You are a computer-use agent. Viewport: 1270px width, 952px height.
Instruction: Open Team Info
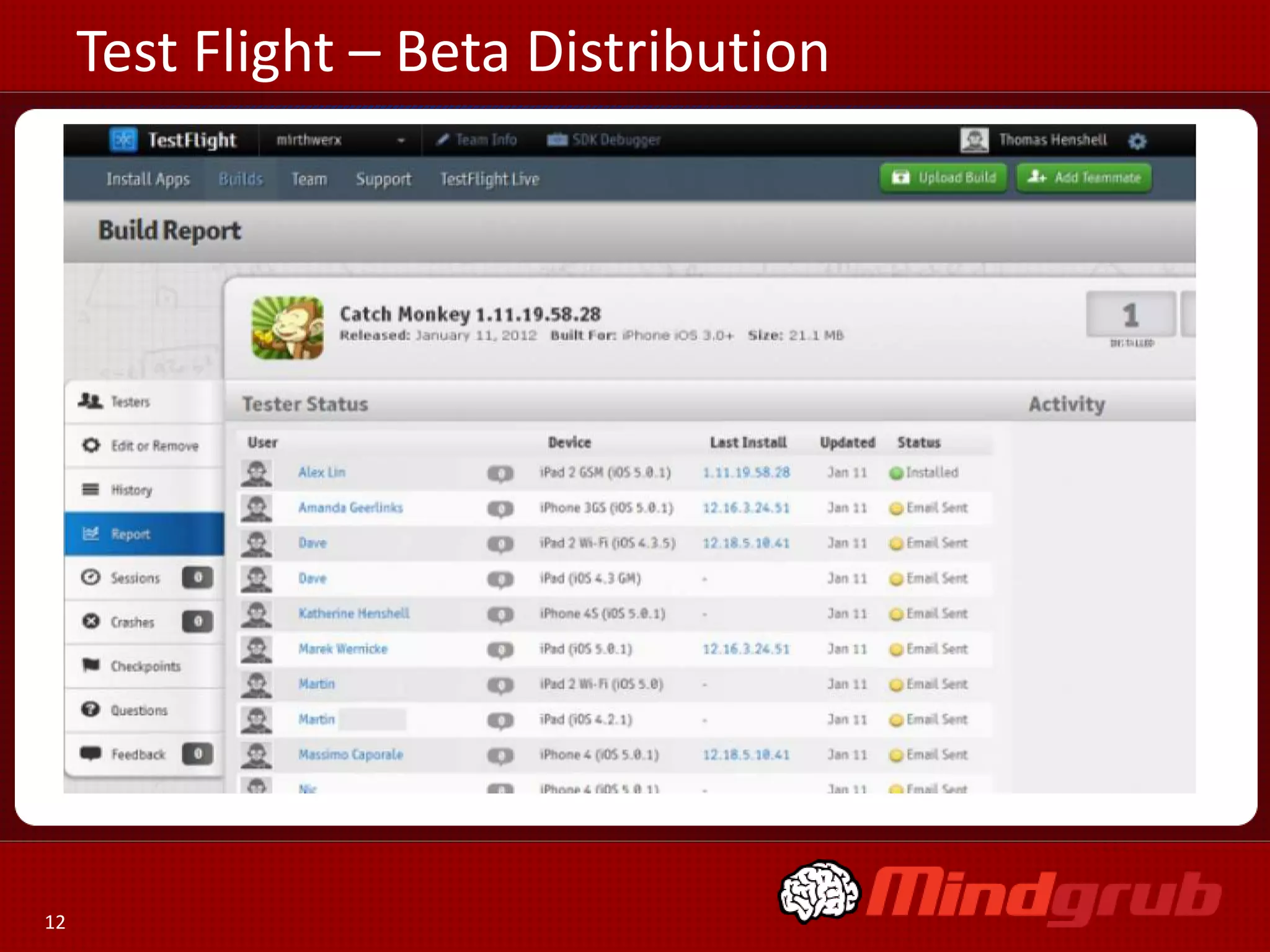point(476,140)
